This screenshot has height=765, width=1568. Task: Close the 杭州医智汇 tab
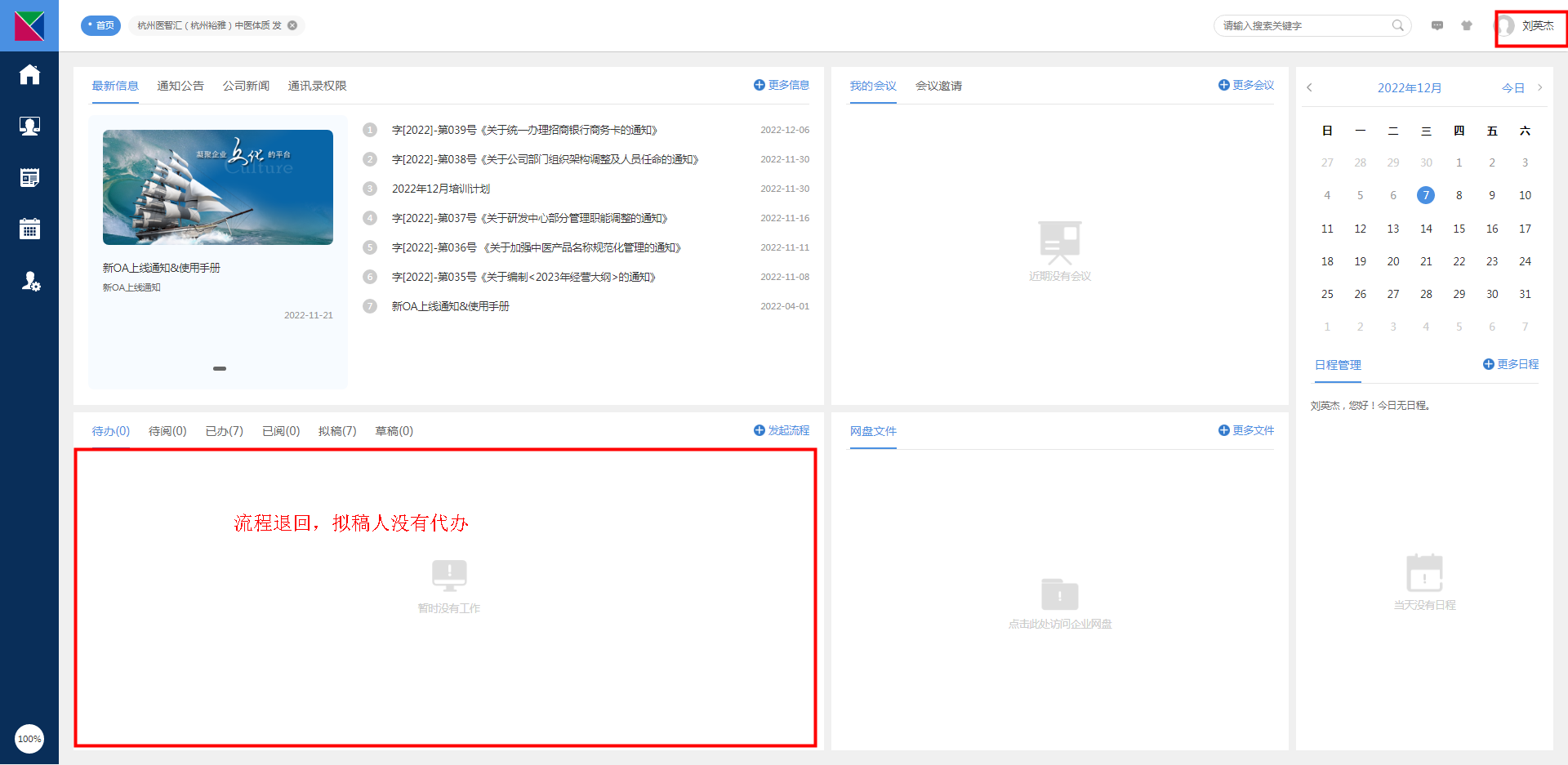click(292, 25)
